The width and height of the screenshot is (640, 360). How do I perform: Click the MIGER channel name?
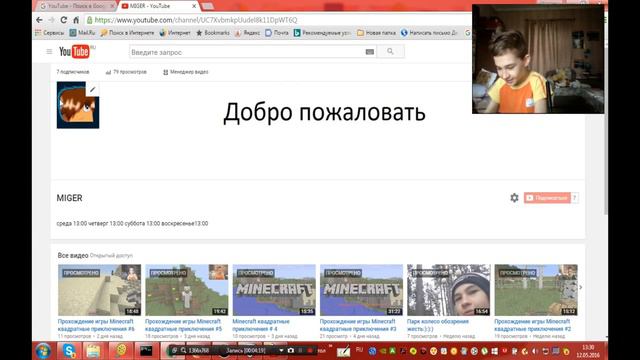click(x=69, y=198)
